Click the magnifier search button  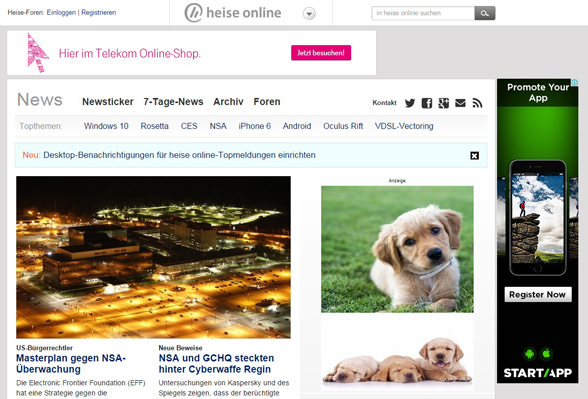tap(485, 13)
